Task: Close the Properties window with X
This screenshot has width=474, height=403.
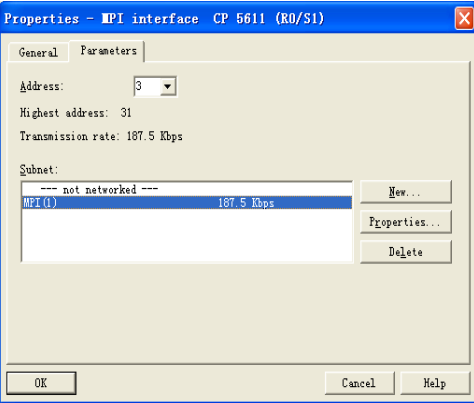Action: coord(464,18)
